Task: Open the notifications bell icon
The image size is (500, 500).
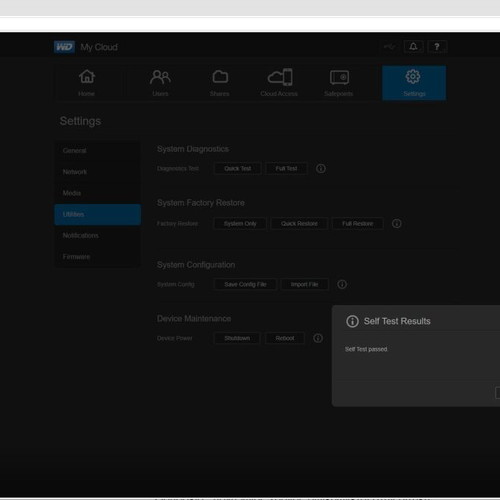Action: click(413, 47)
